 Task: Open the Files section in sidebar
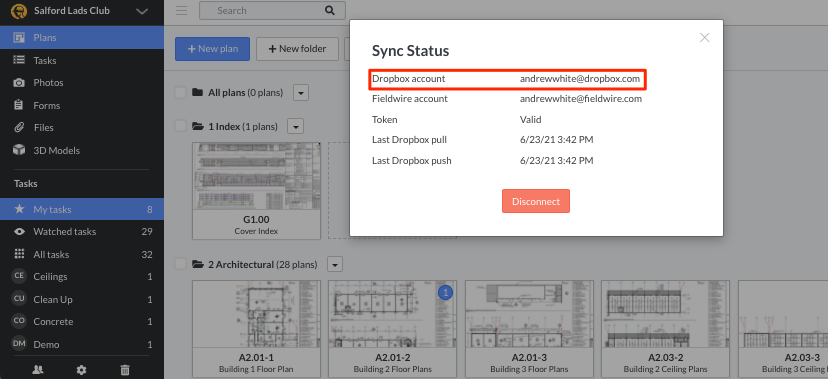pyautogui.click(x=82, y=127)
